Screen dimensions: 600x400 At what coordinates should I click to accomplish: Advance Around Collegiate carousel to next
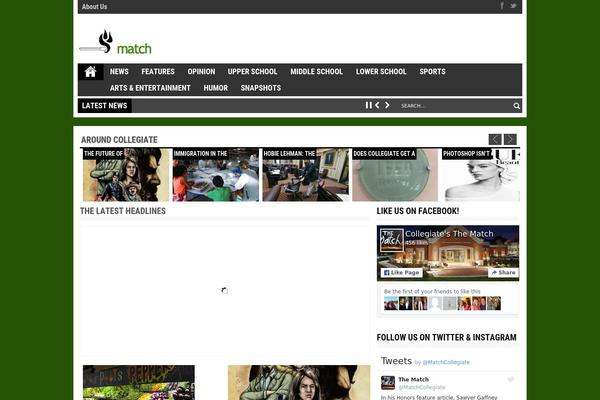510,139
